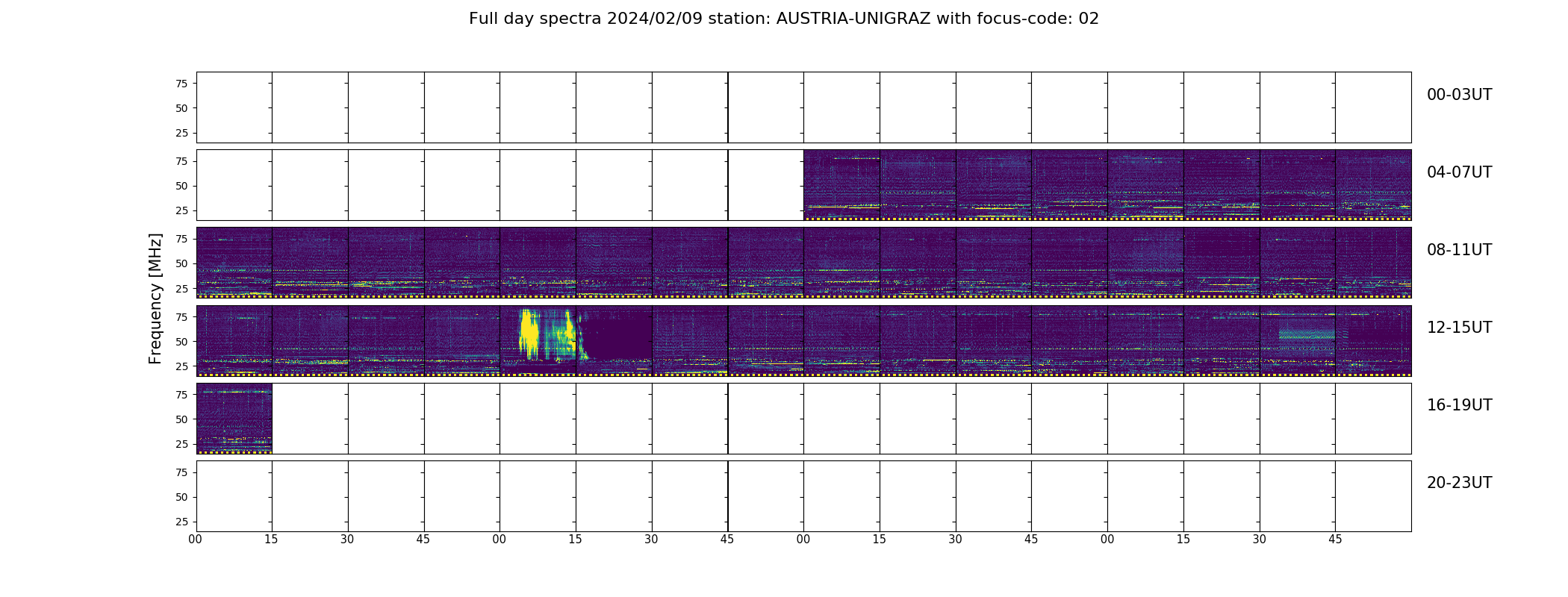
Task: Click the only spectrogram panel in the 16-19UT row
Action: tap(234, 419)
